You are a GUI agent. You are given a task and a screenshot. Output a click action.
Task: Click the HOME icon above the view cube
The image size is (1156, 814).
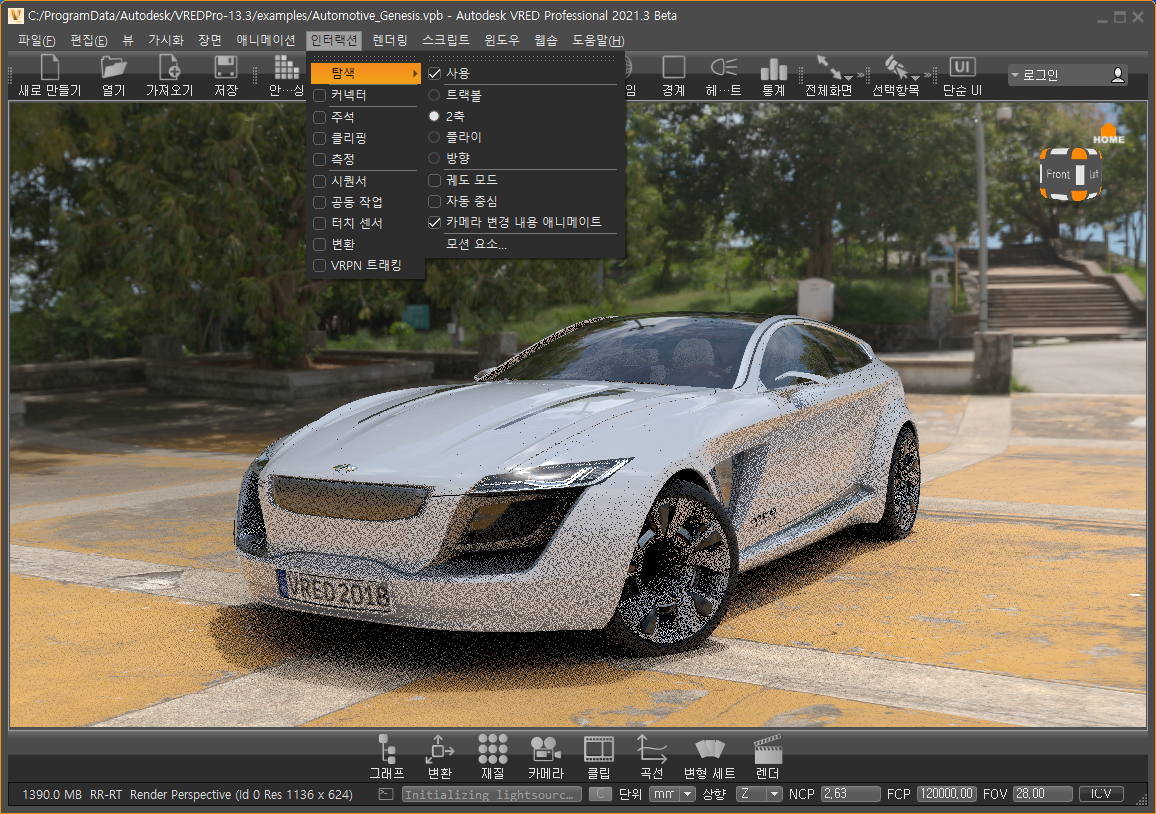pyautogui.click(x=1108, y=134)
